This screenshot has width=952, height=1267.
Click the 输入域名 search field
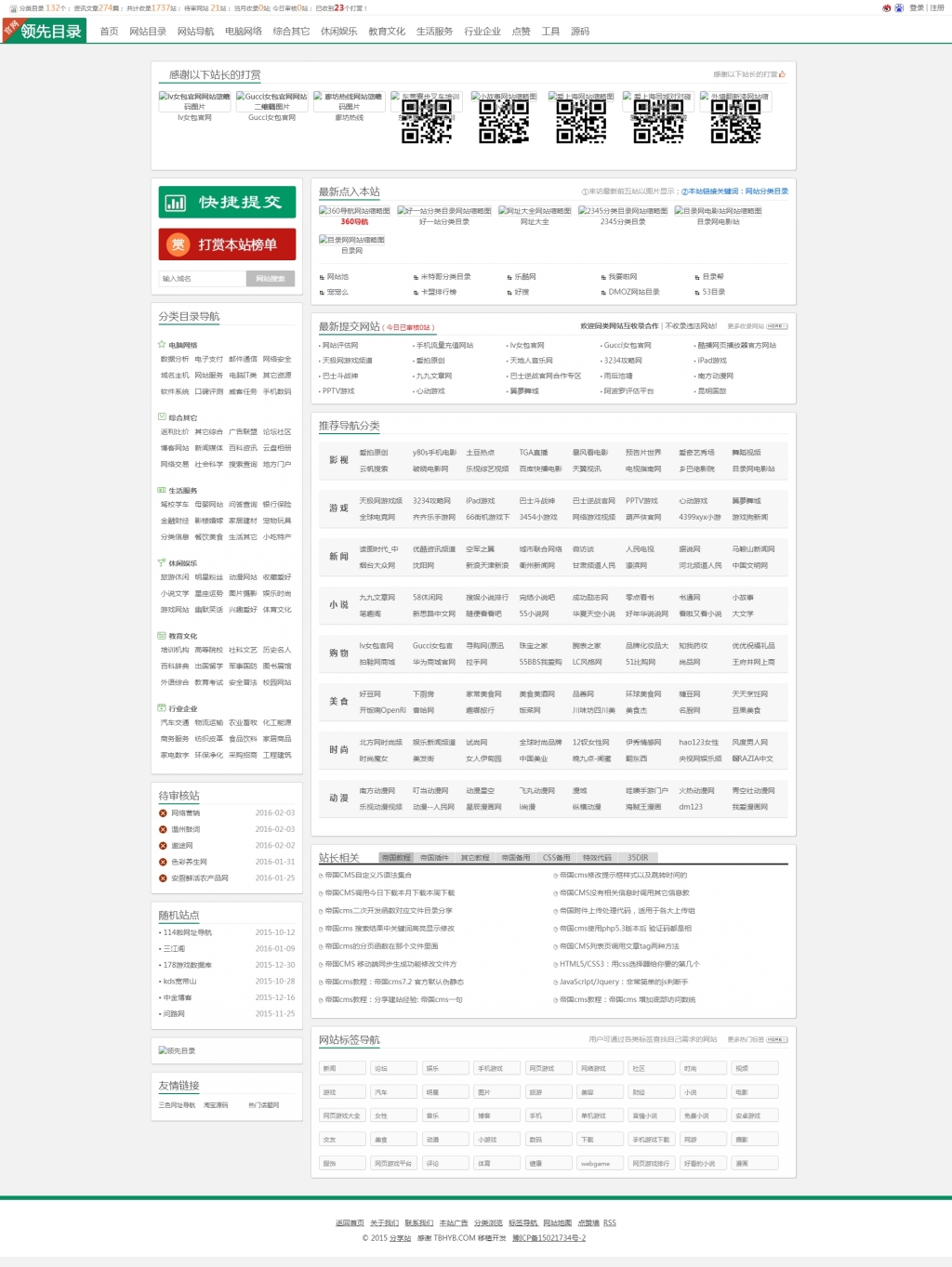point(202,279)
